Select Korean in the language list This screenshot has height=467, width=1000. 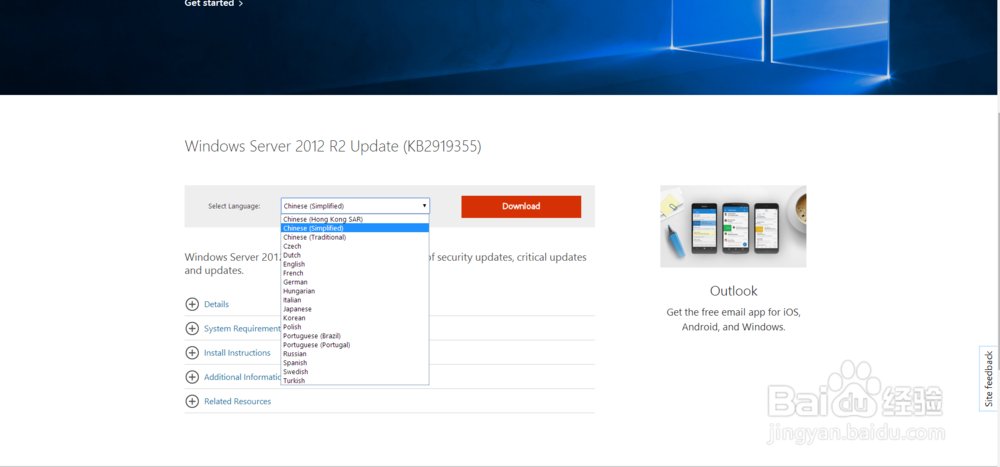click(x=355, y=318)
